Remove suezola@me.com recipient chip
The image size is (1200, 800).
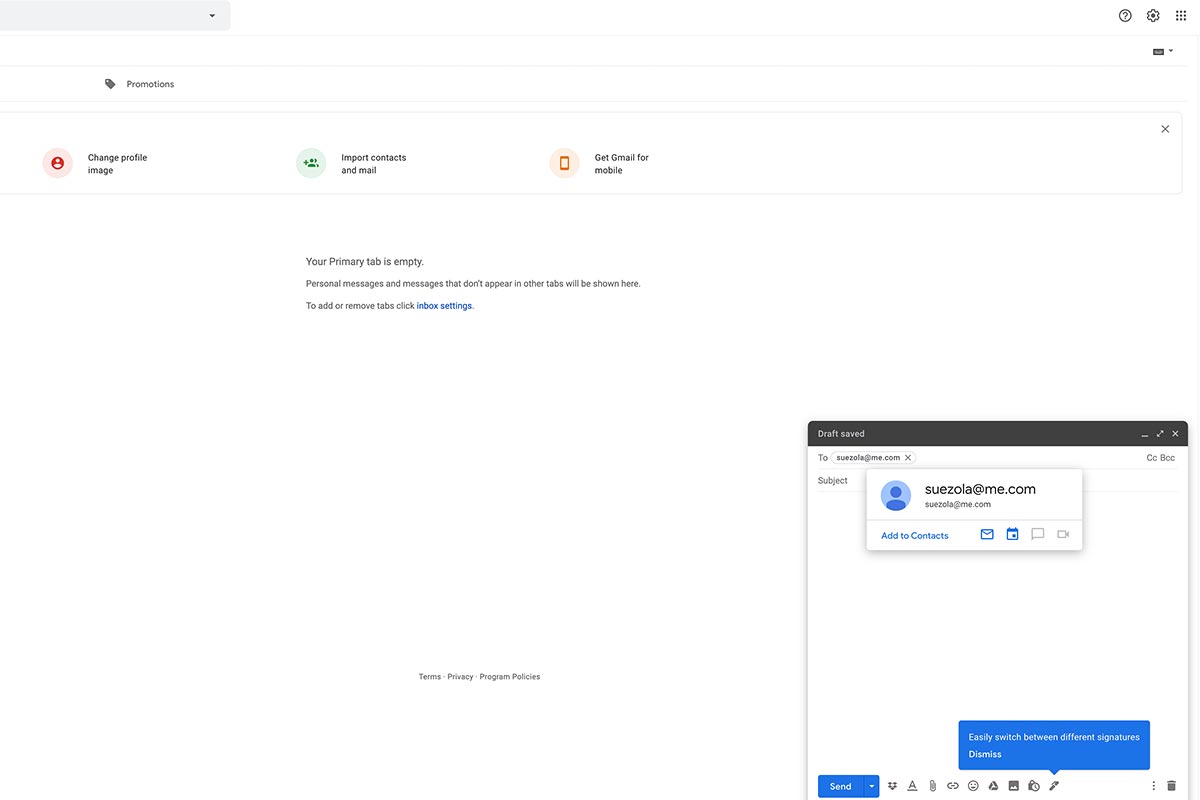click(908, 458)
